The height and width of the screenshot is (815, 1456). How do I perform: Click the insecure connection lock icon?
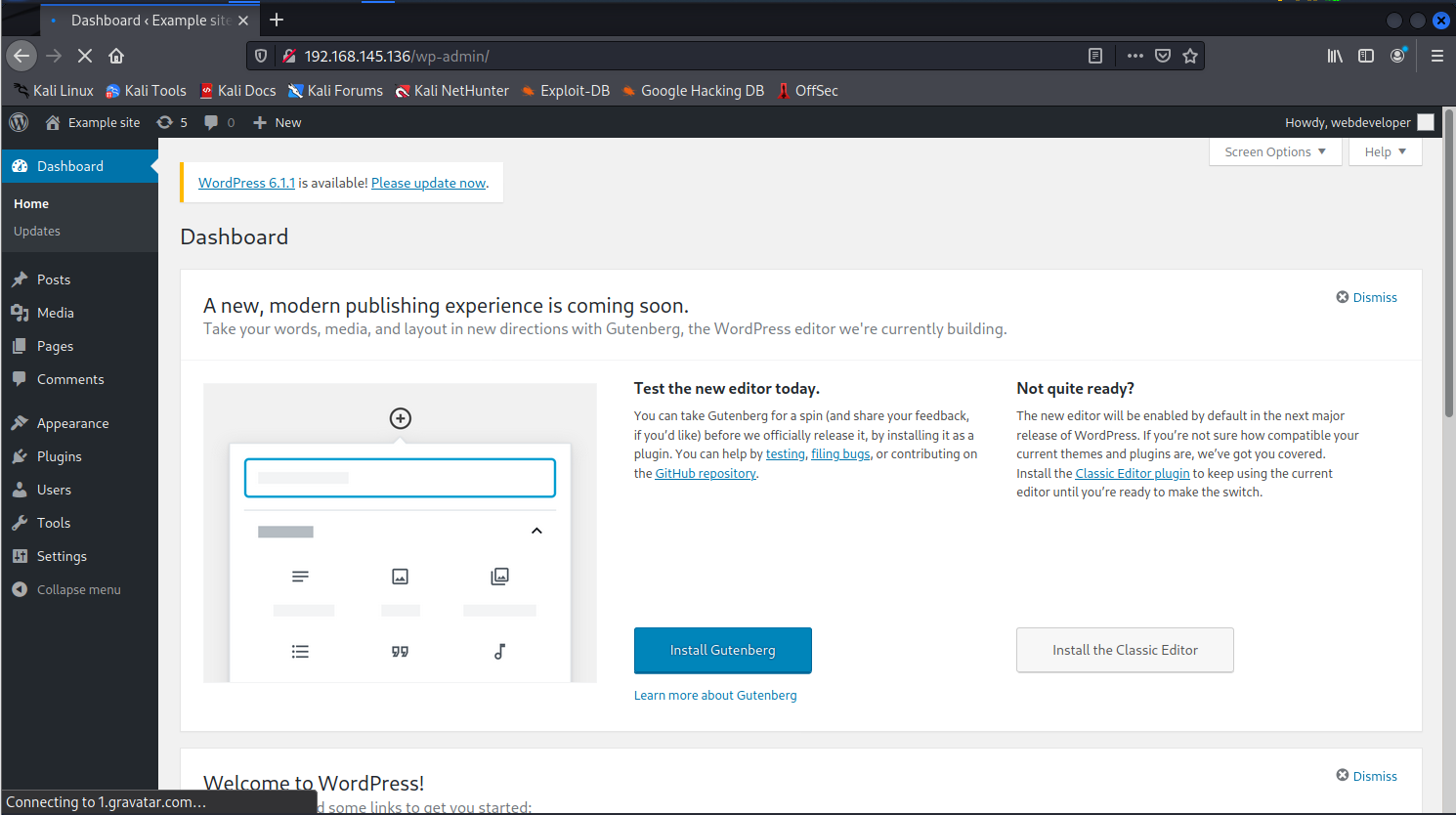point(289,56)
